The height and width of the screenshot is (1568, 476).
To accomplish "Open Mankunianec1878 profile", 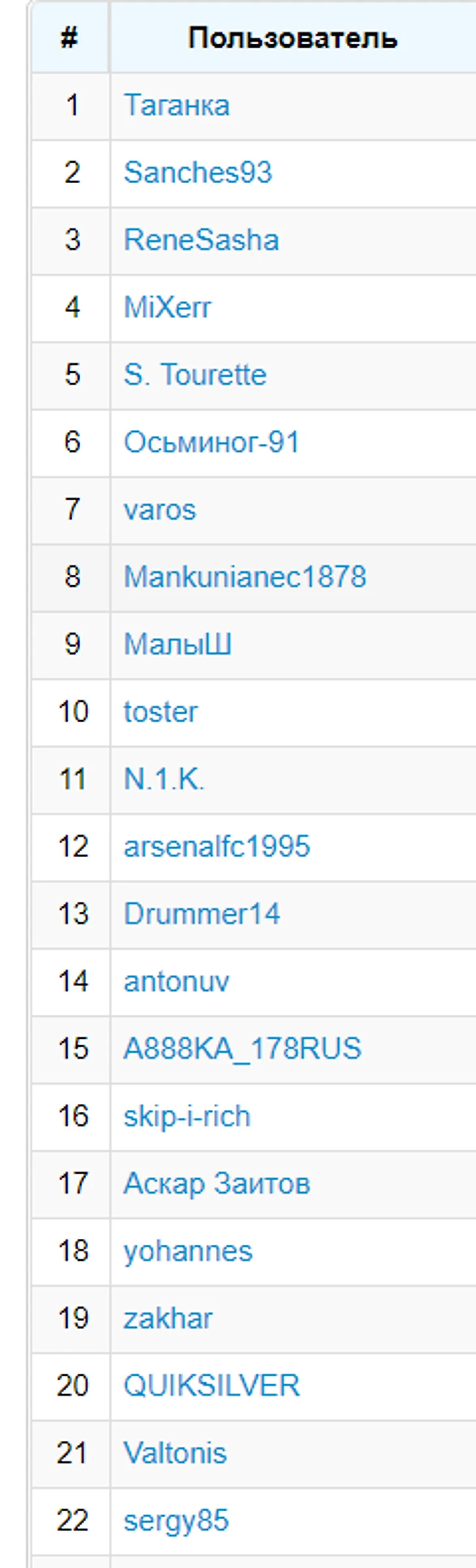I will click(x=245, y=577).
